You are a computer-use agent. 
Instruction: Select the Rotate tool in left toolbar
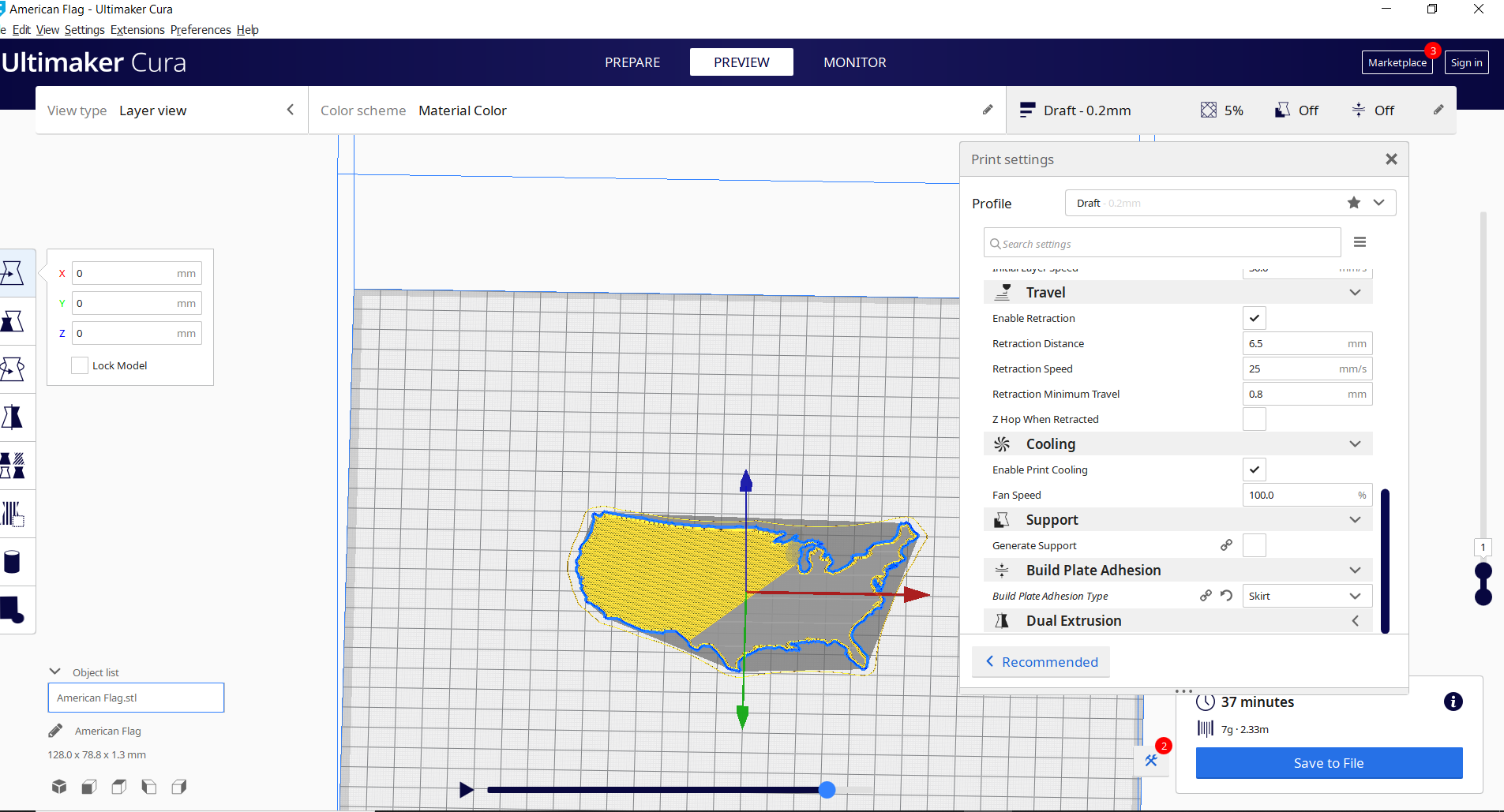[13, 369]
